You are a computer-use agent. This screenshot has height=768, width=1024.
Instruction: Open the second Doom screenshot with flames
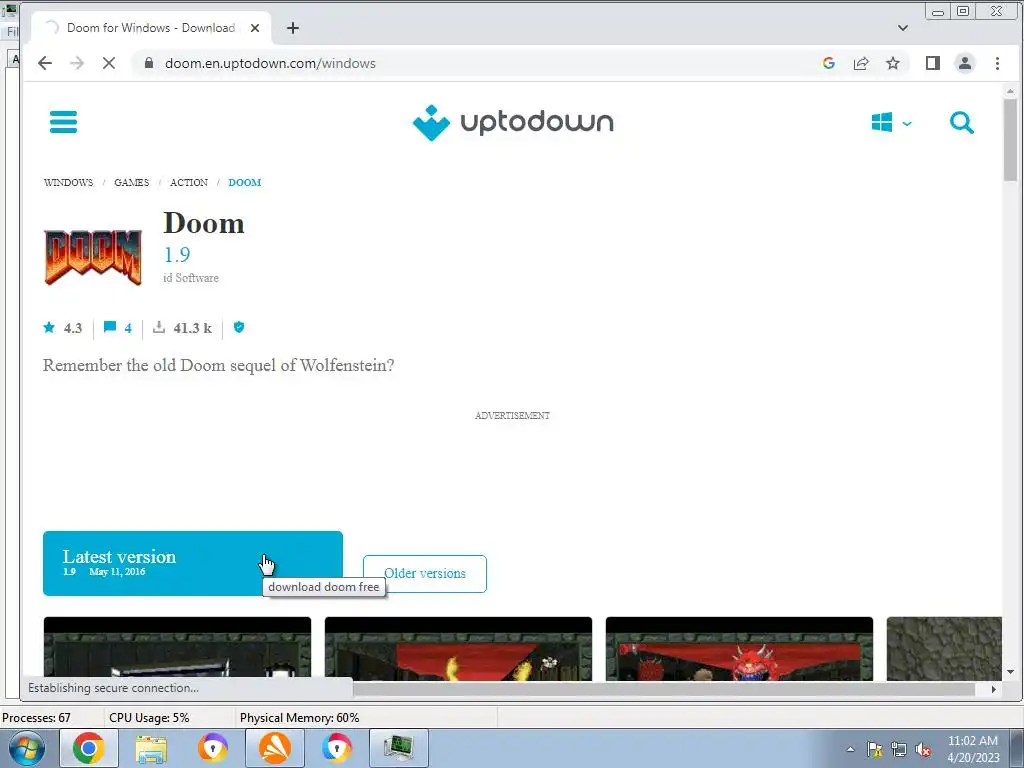tap(458, 648)
